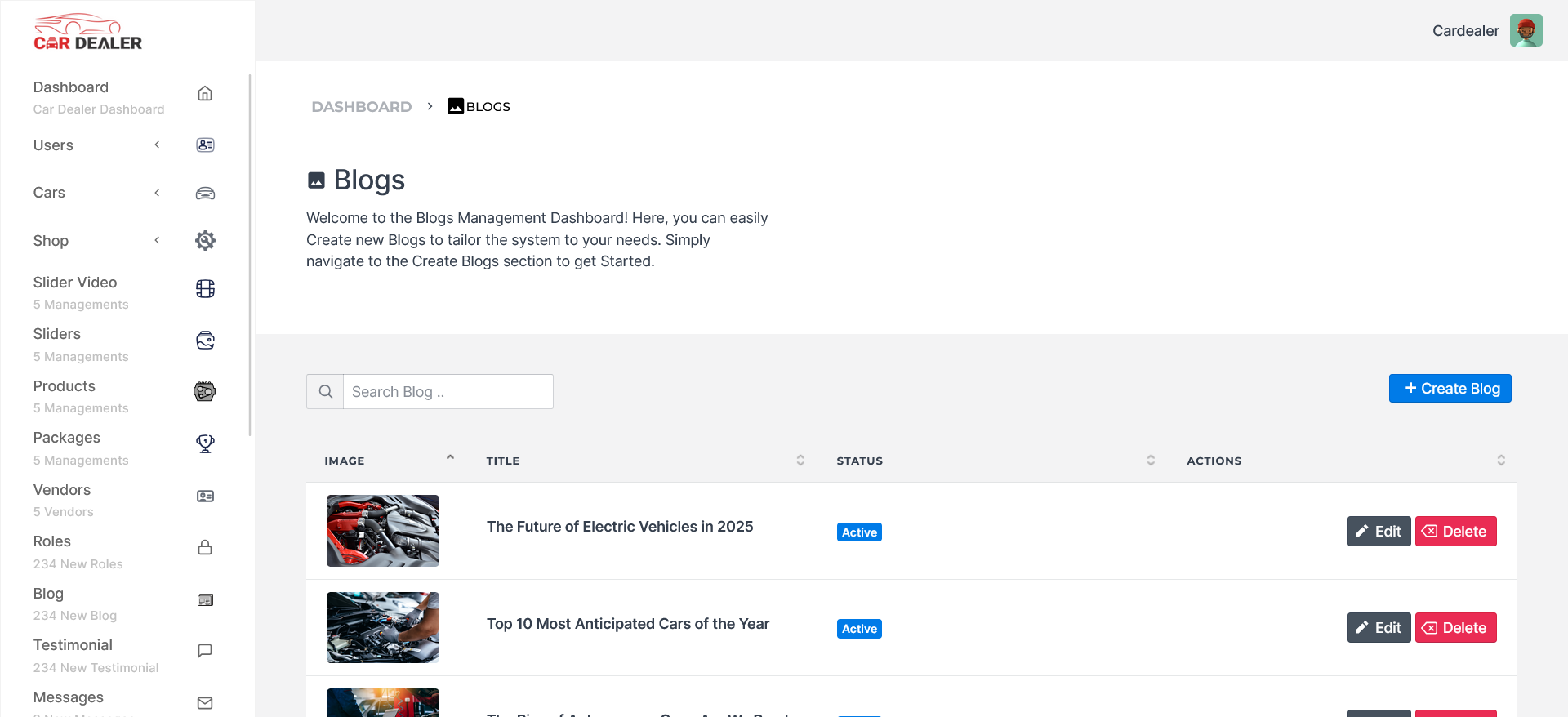Click the Users ID card icon

point(205,145)
